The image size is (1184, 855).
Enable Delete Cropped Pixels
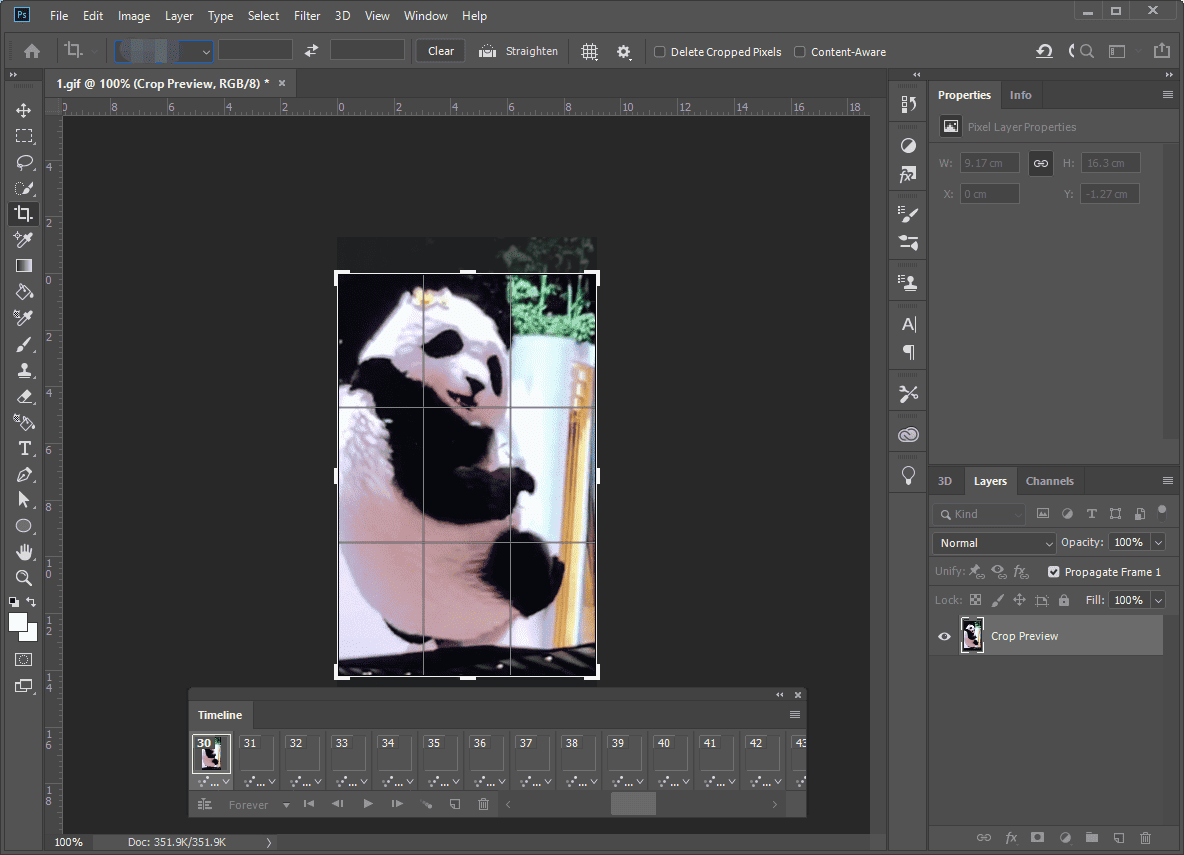pos(659,51)
